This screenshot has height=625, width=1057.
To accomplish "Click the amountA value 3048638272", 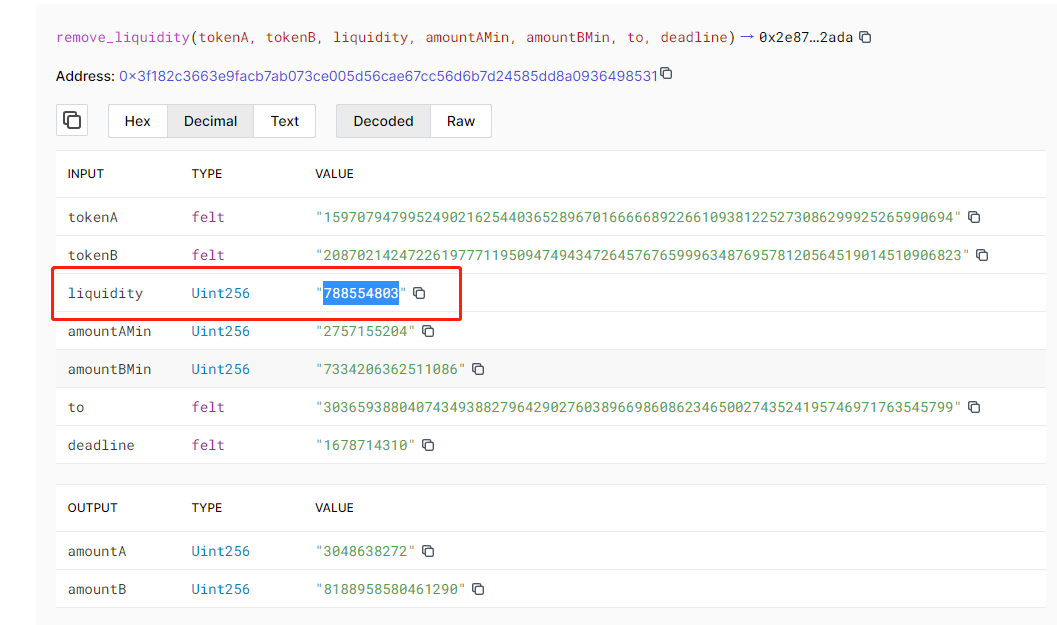I will coord(365,551).
